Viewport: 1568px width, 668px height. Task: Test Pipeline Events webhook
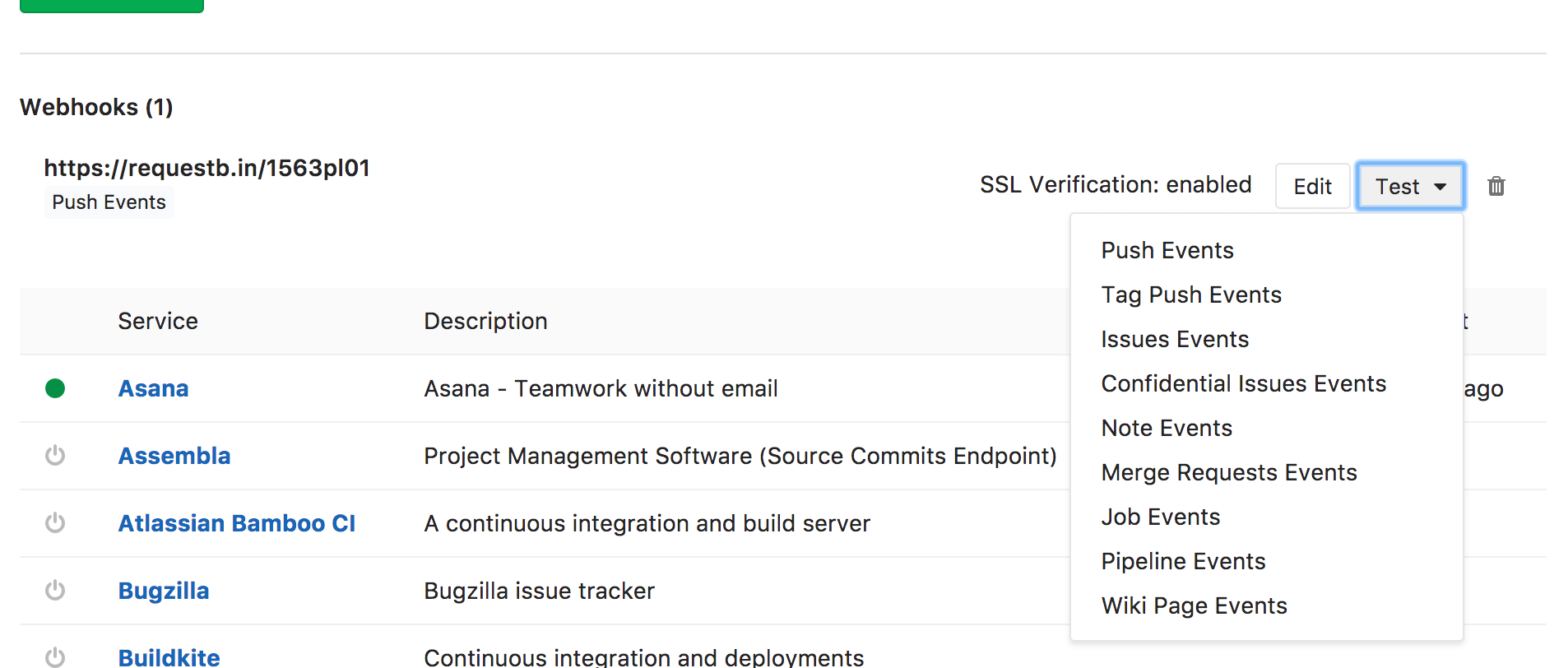tap(1182, 562)
